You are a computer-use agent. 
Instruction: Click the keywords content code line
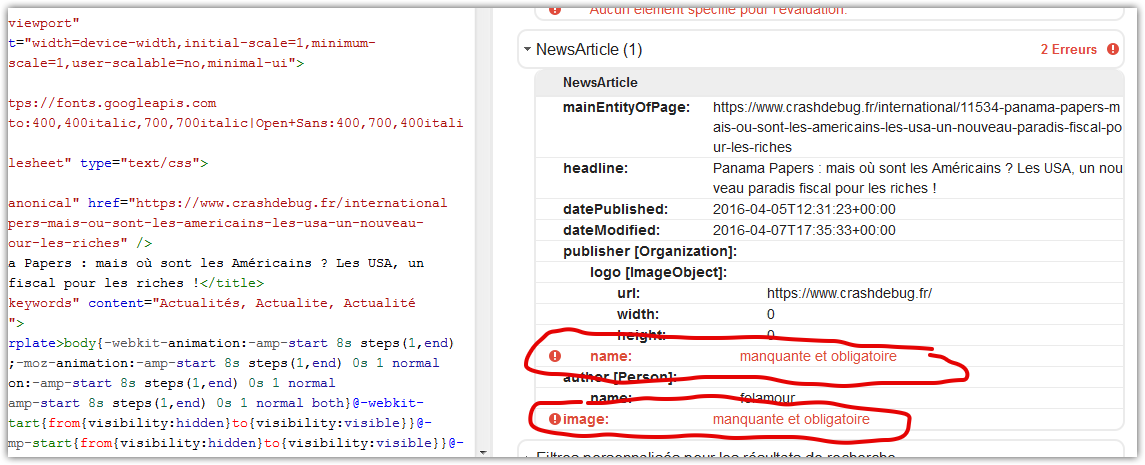point(212,302)
